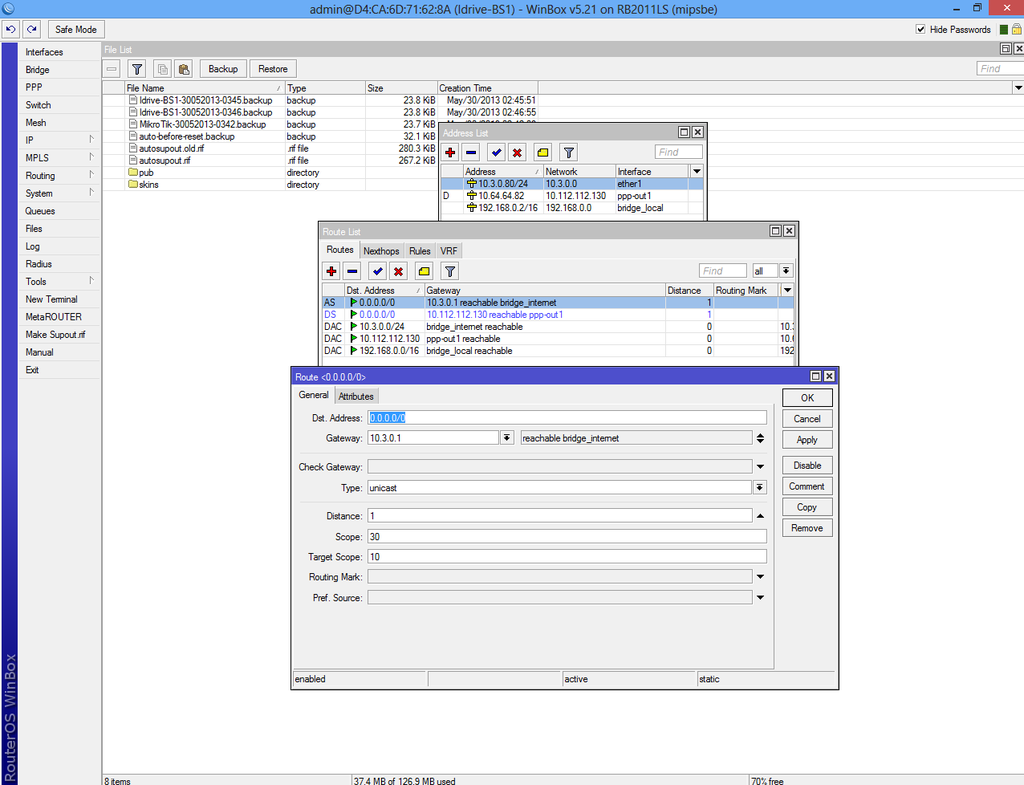Disable entry with Address List red X
1024x785 pixels.
click(517, 152)
